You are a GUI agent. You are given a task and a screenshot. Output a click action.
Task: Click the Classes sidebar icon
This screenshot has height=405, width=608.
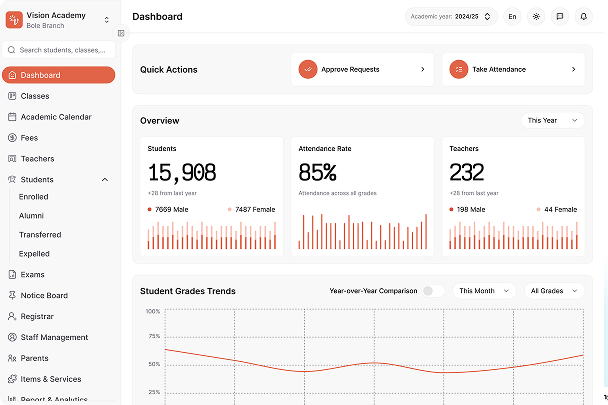point(12,96)
